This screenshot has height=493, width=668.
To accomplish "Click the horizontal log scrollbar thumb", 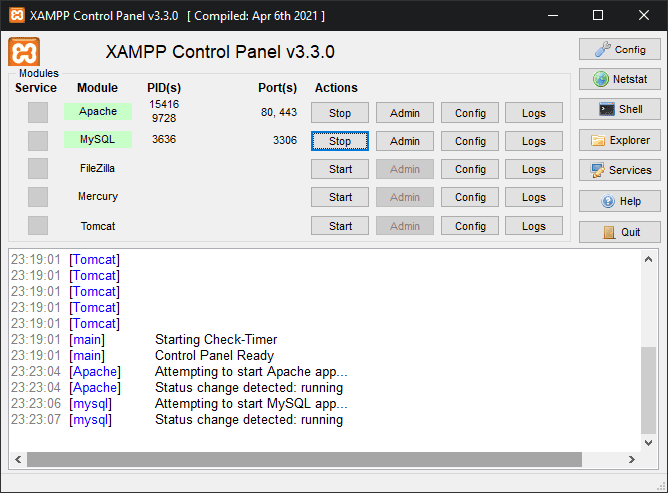I will pyautogui.click(x=304, y=459).
